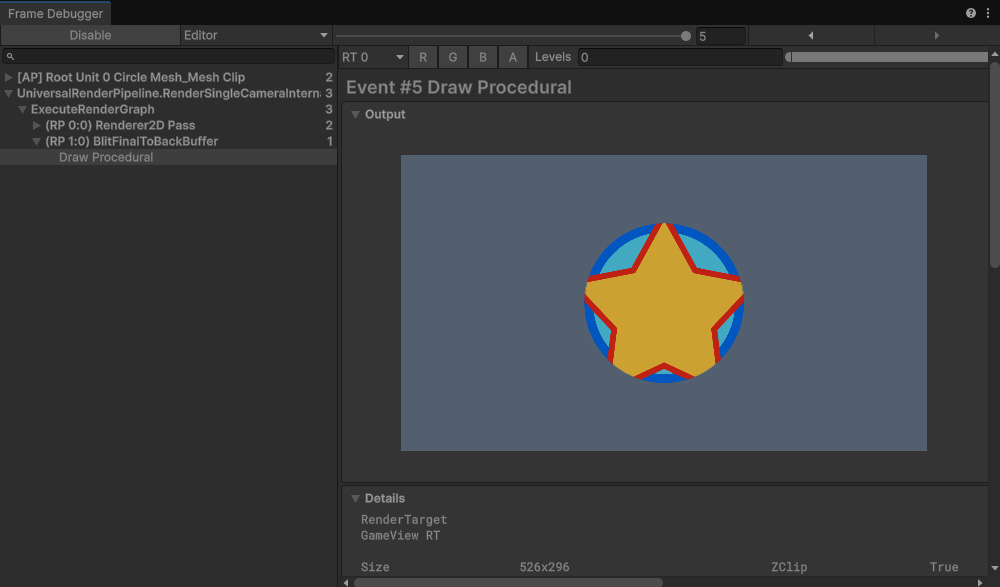Click the event number input field

click(720, 36)
